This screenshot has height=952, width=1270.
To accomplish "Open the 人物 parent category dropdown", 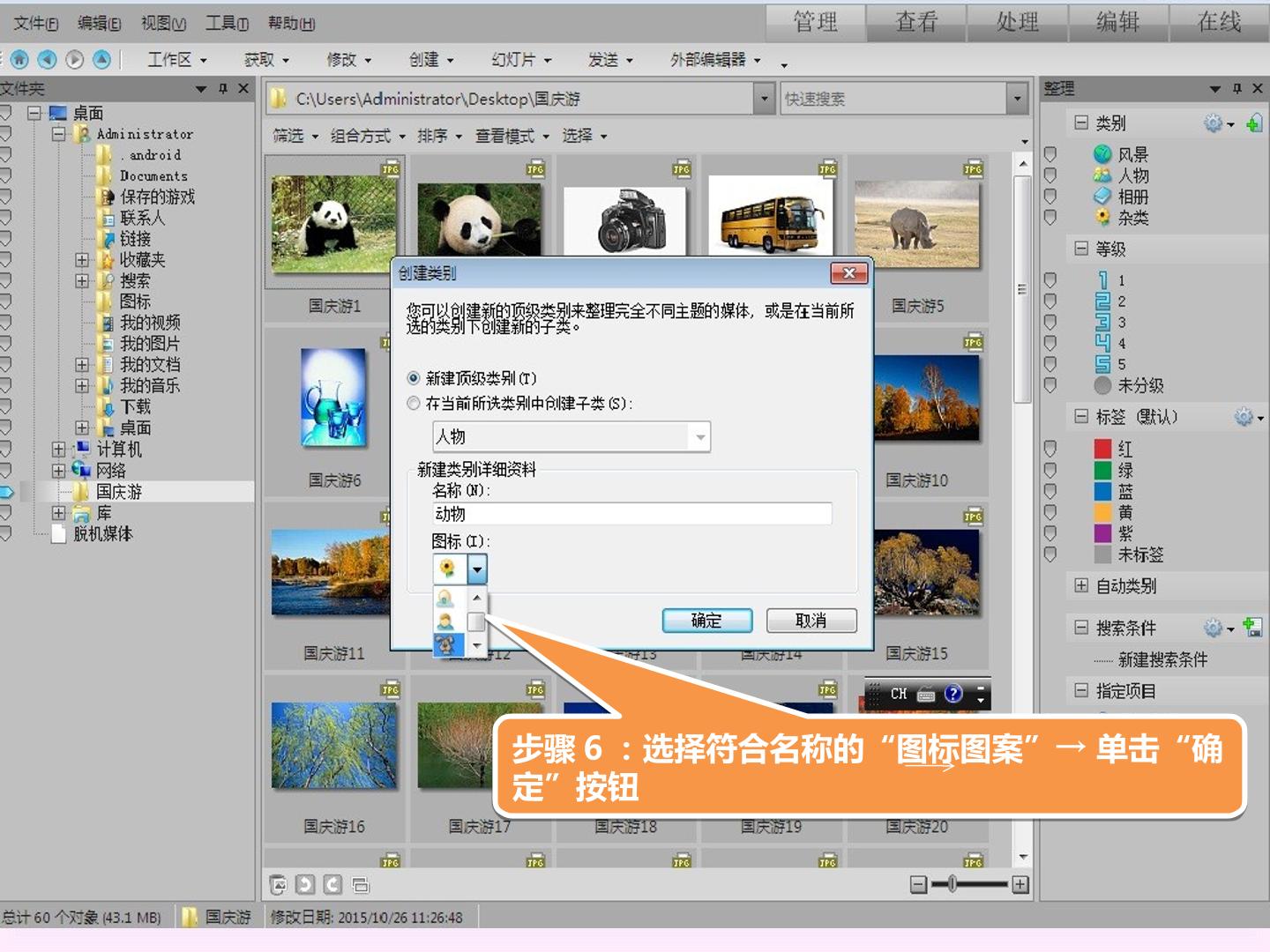I will [x=700, y=437].
